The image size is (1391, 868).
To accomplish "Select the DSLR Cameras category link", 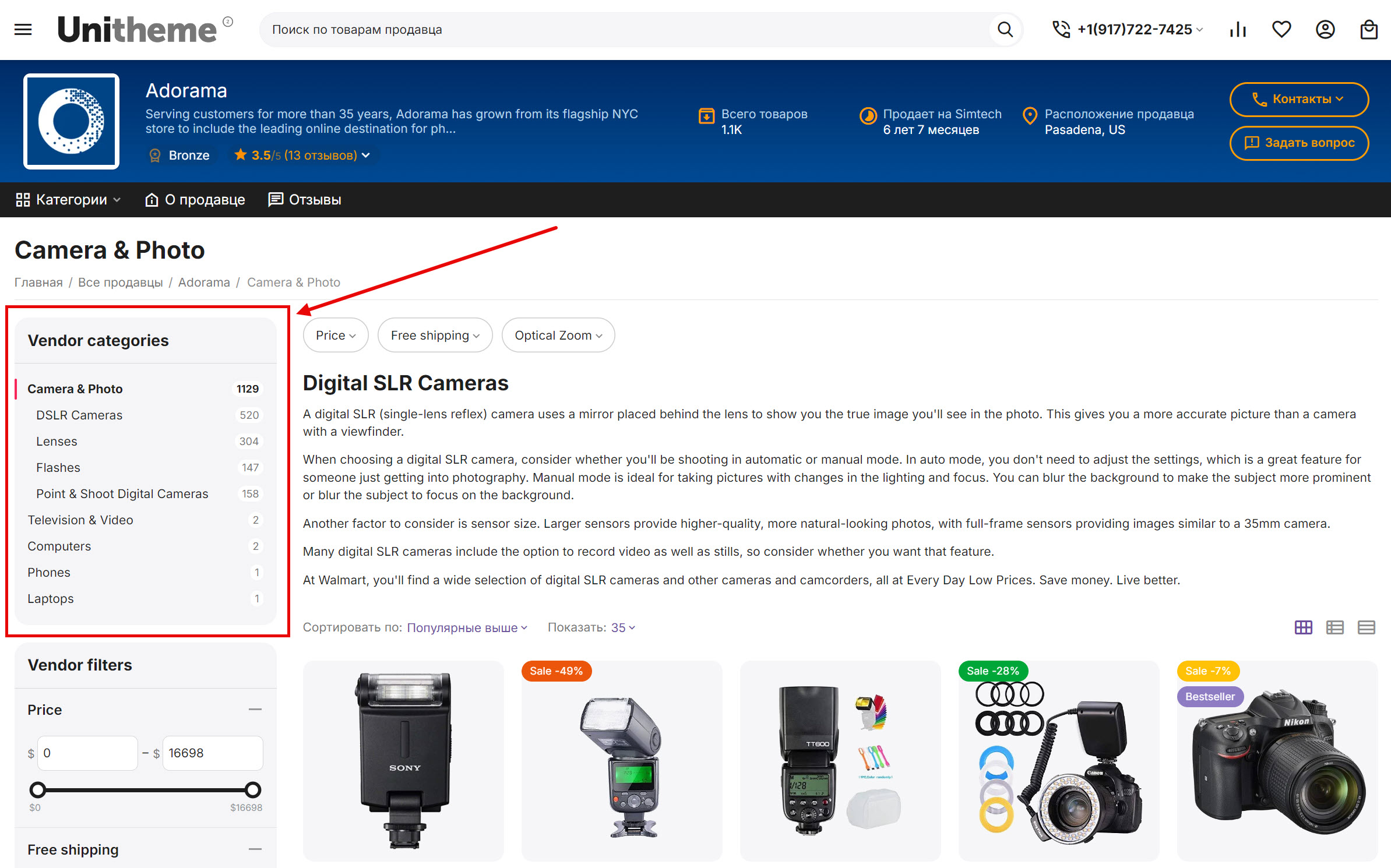I will [79, 415].
